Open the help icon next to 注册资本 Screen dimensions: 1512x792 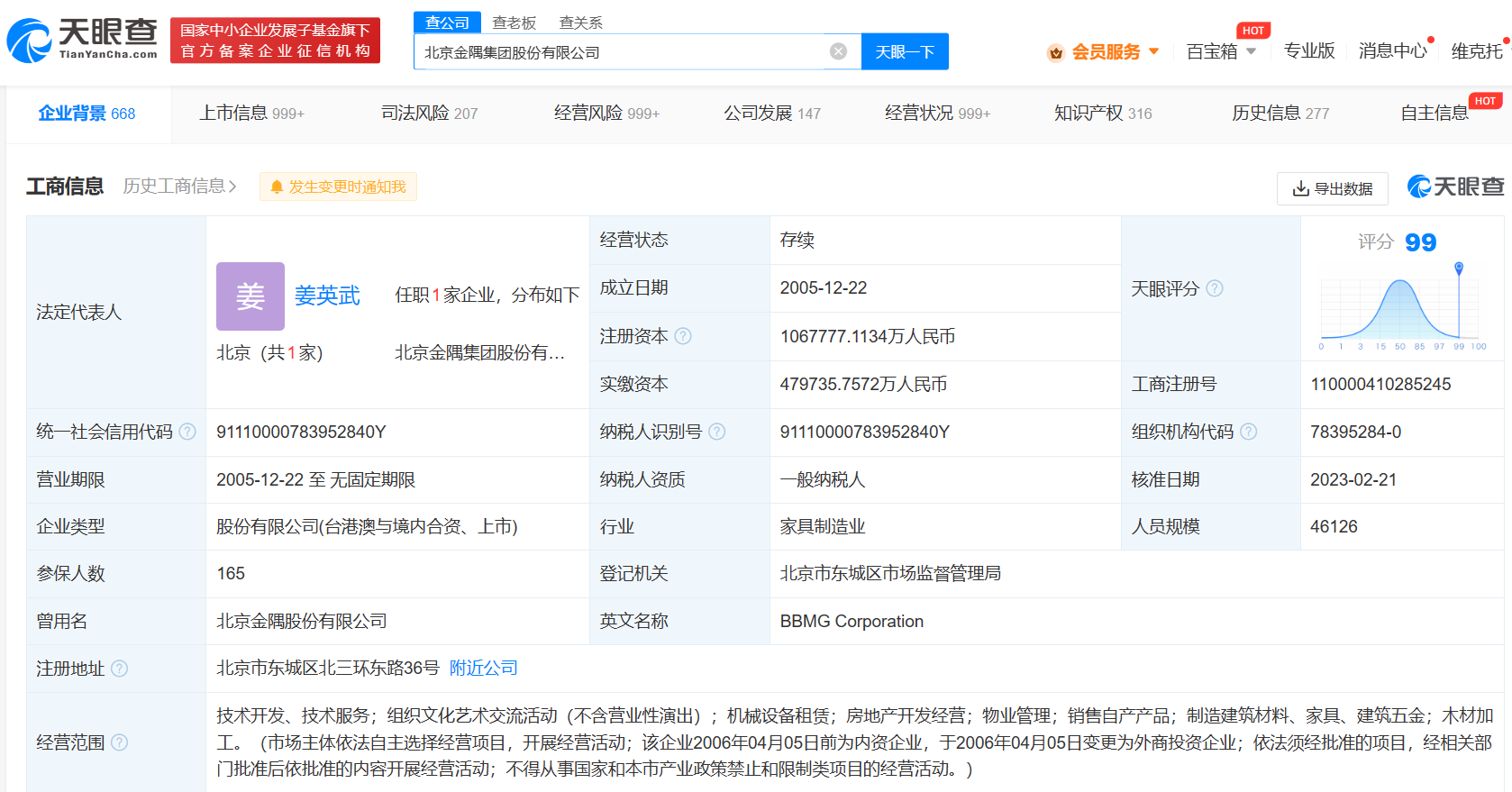683,336
